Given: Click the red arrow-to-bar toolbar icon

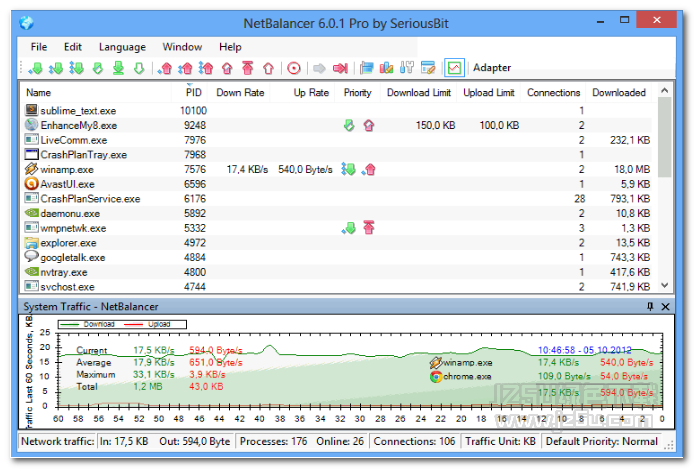Looking at the screenshot, I should pyautogui.click(x=340, y=68).
